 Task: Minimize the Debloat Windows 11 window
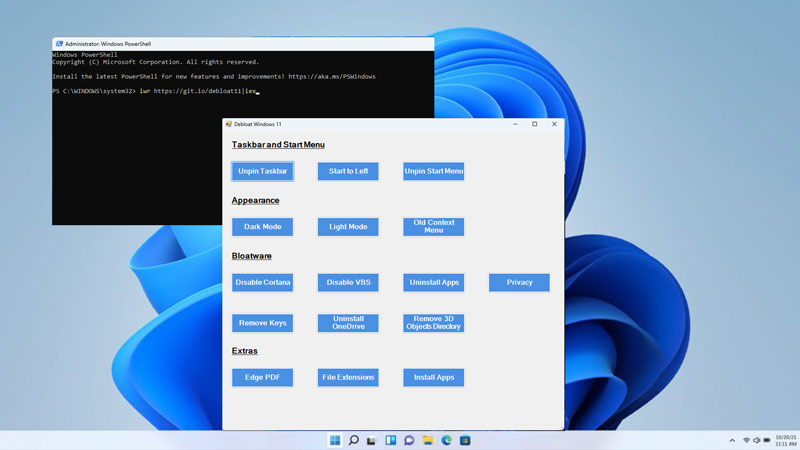515,124
